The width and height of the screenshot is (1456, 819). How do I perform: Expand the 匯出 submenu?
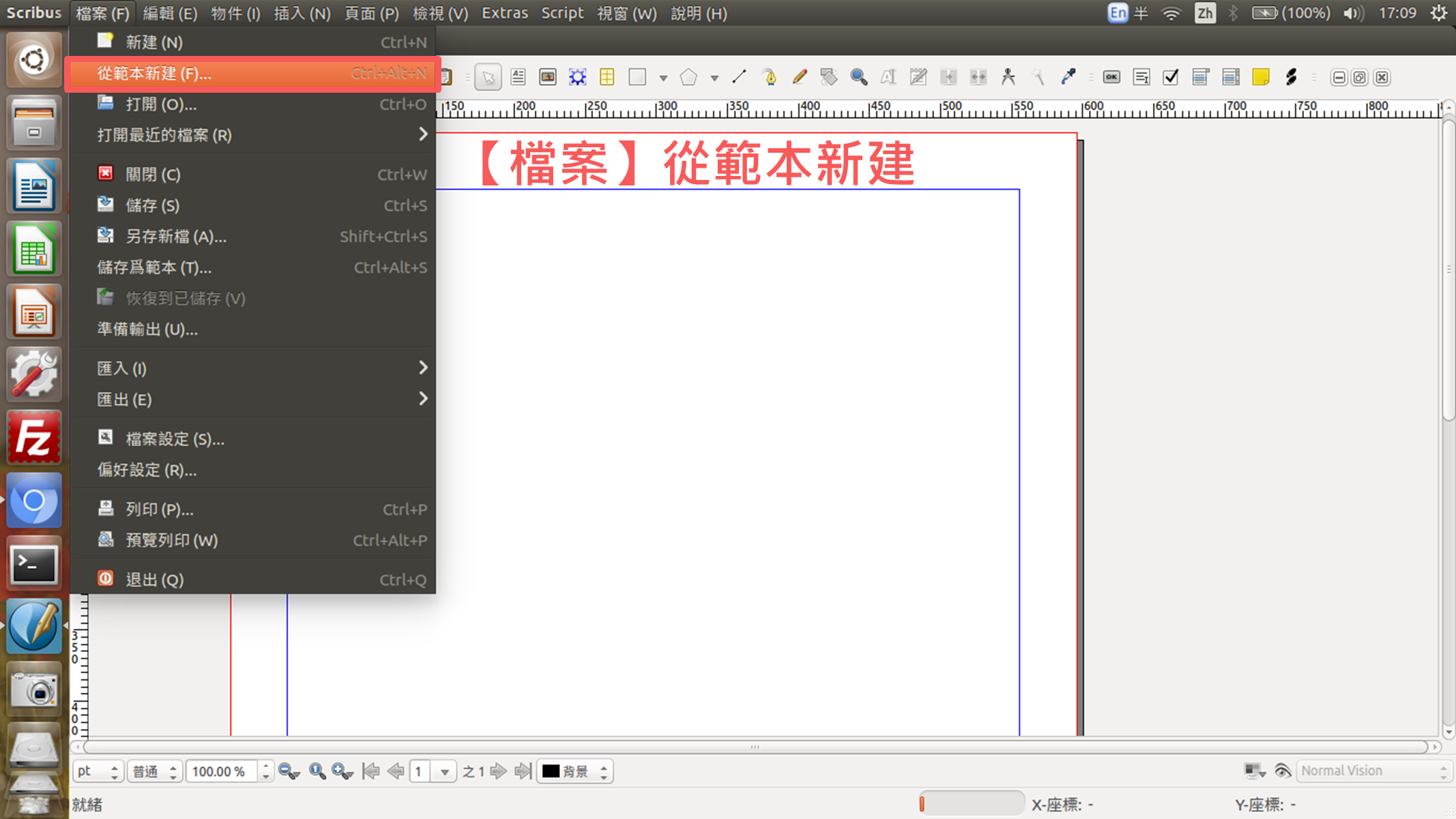(253, 399)
